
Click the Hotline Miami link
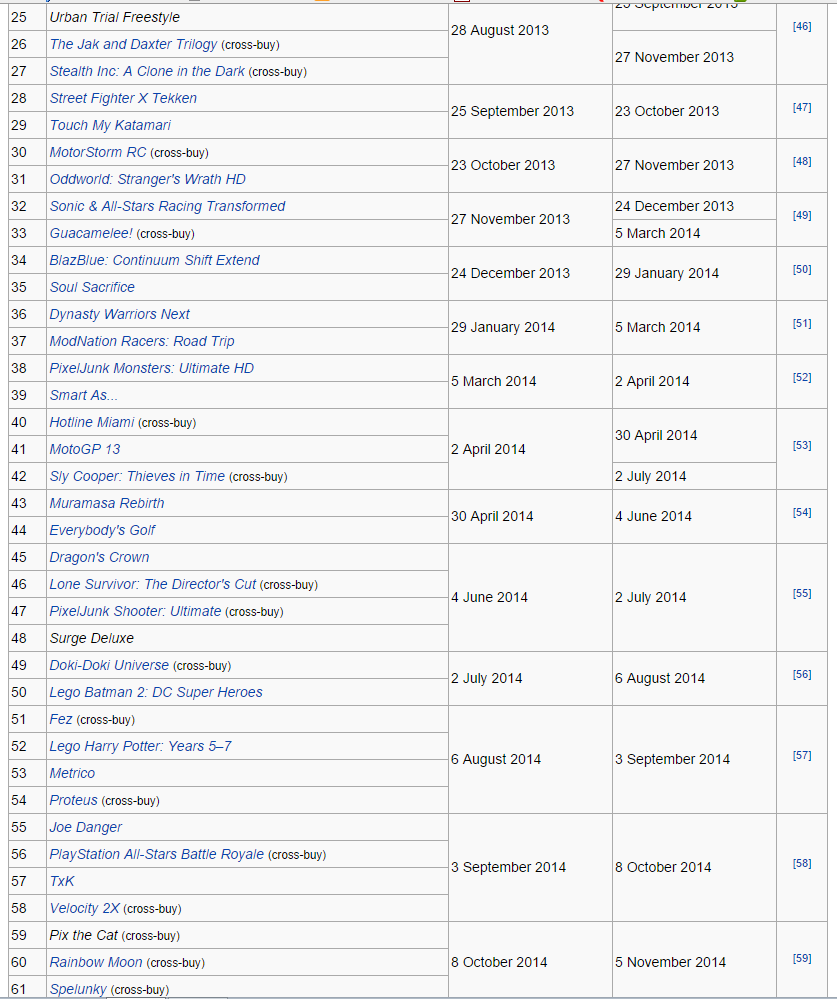tap(92, 422)
